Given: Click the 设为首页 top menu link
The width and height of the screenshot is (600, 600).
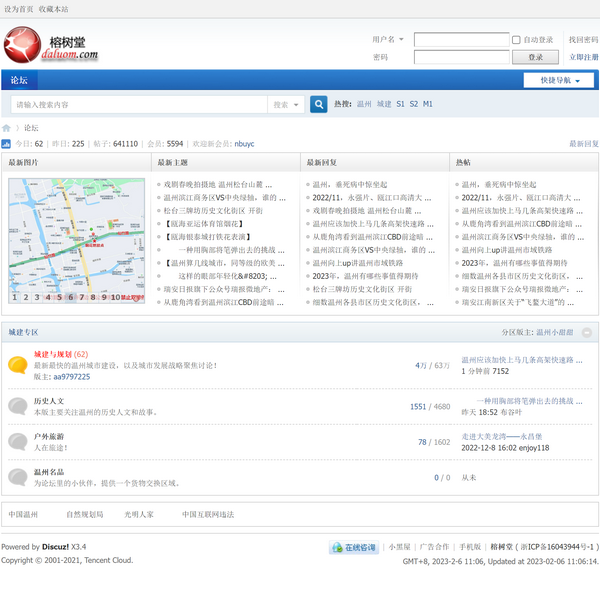Looking at the screenshot, I should [18, 8].
